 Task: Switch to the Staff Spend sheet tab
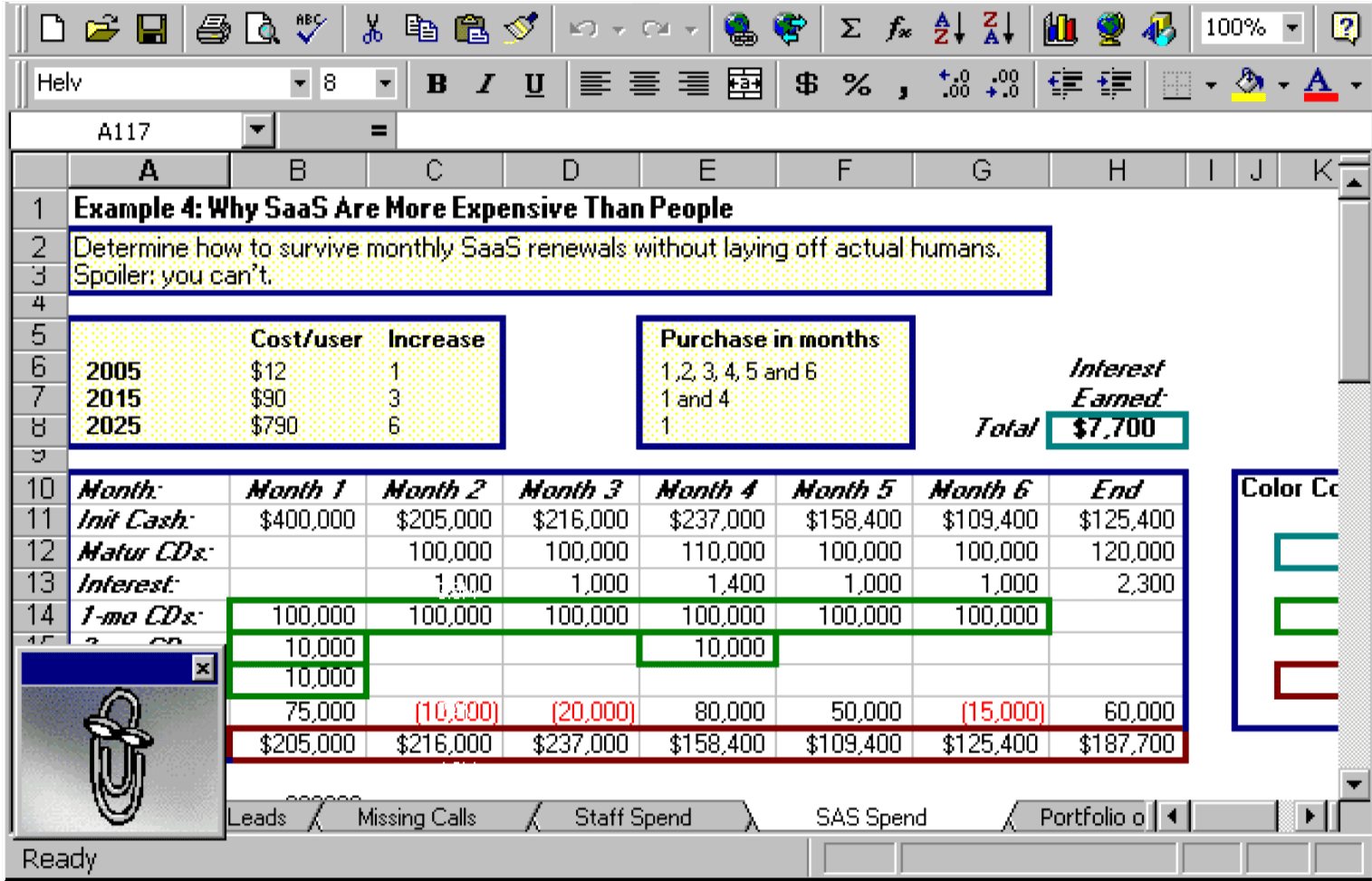pyautogui.click(x=633, y=817)
